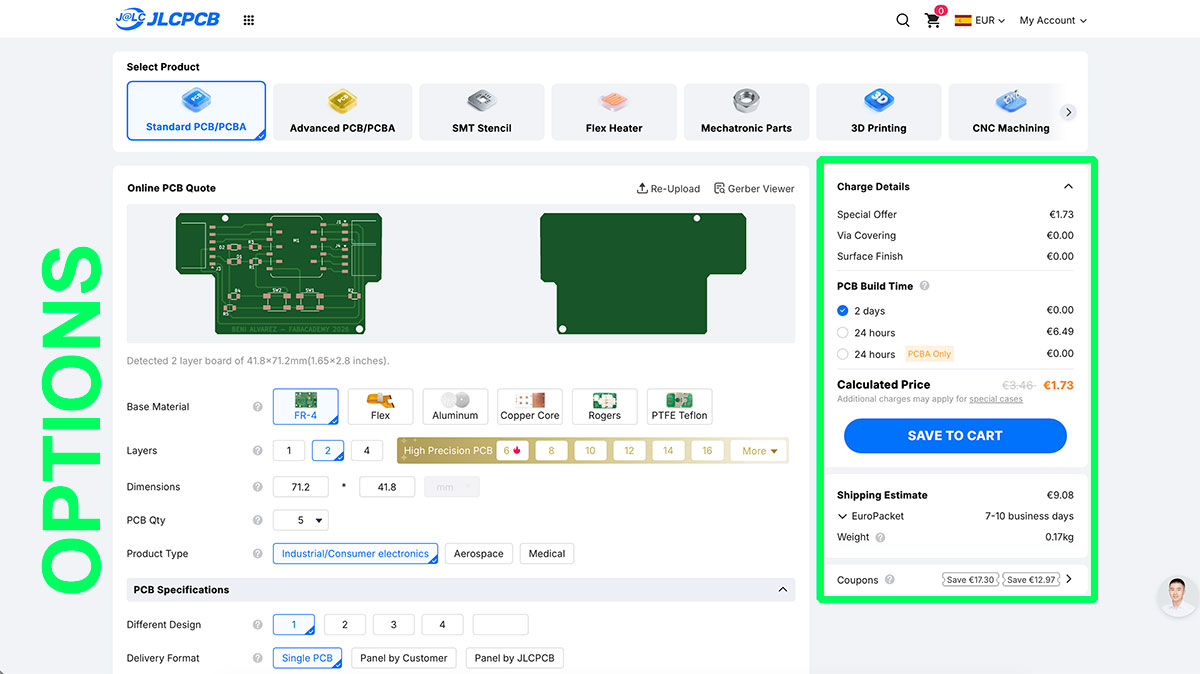The height and width of the screenshot is (674, 1200).
Task: Select Different Design 3
Action: pos(394,625)
